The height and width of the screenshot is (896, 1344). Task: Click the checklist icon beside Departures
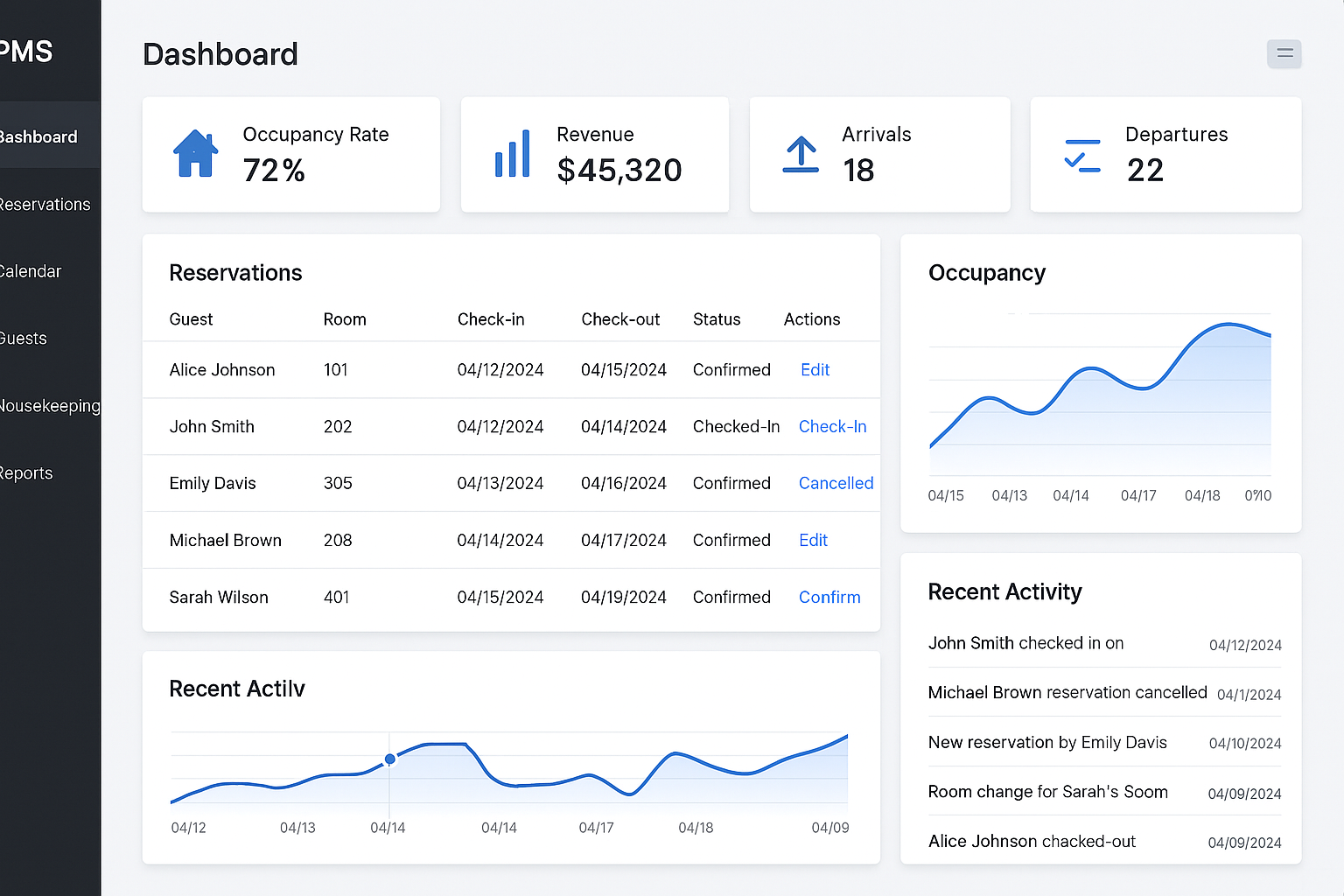pos(1082,155)
